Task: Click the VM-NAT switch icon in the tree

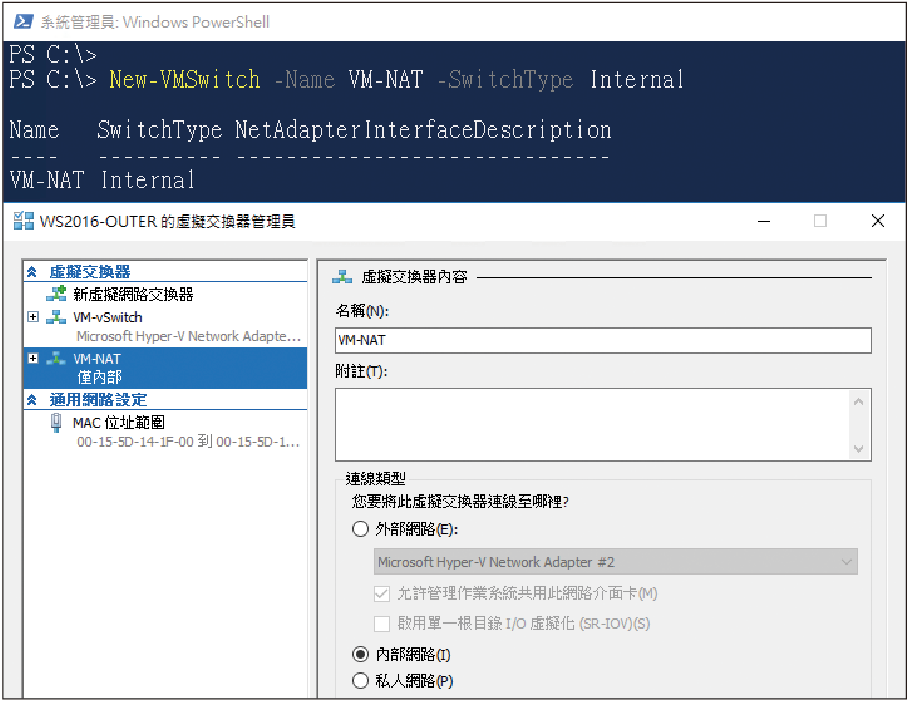Action: coord(56,359)
